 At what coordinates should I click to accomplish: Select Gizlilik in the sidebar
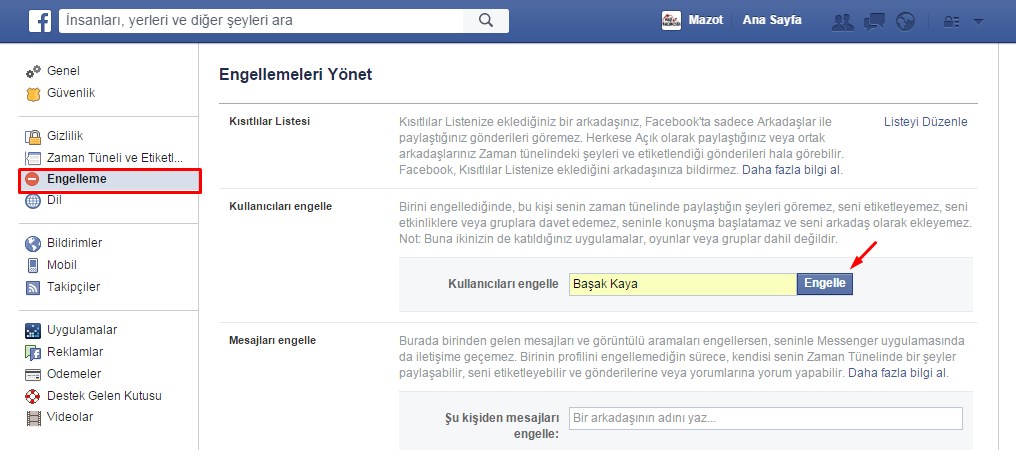point(67,135)
